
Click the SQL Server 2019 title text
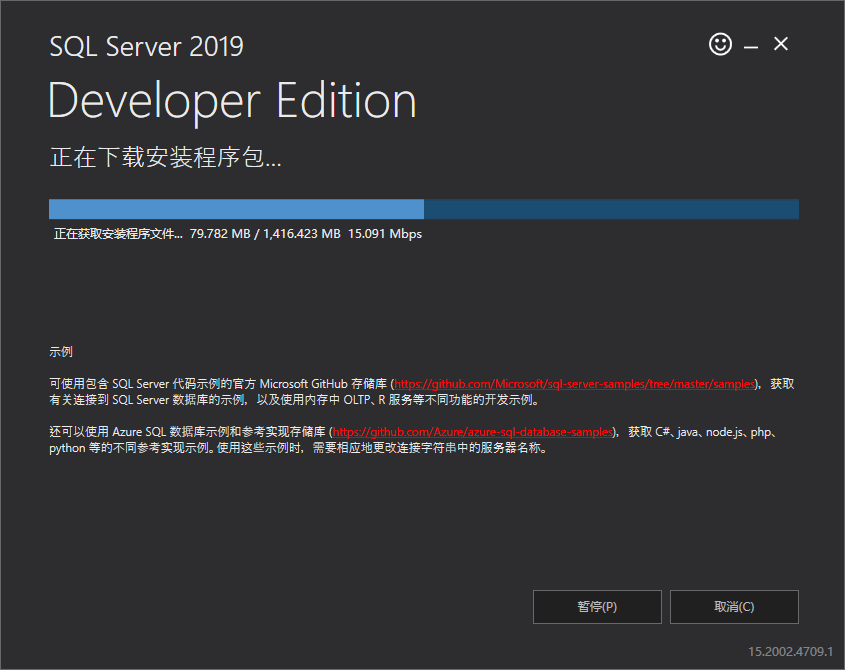tap(147, 46)
